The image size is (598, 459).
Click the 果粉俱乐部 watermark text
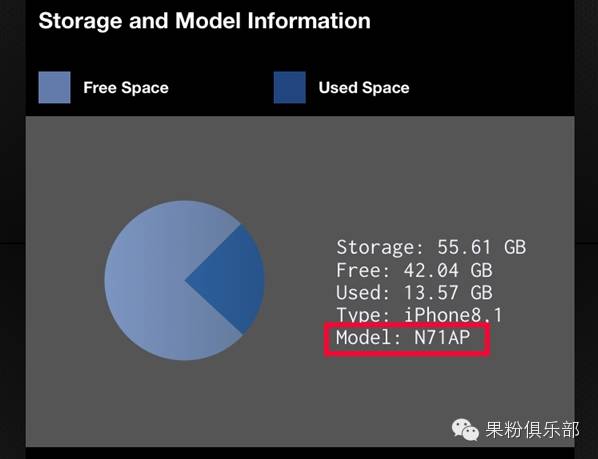click(532, 430)
